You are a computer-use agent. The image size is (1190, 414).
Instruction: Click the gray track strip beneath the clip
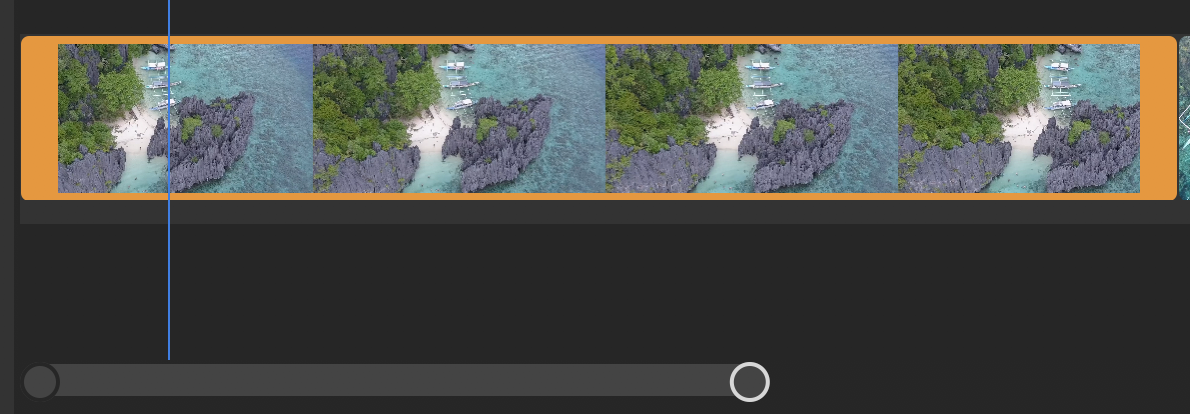tap(605, 212)
